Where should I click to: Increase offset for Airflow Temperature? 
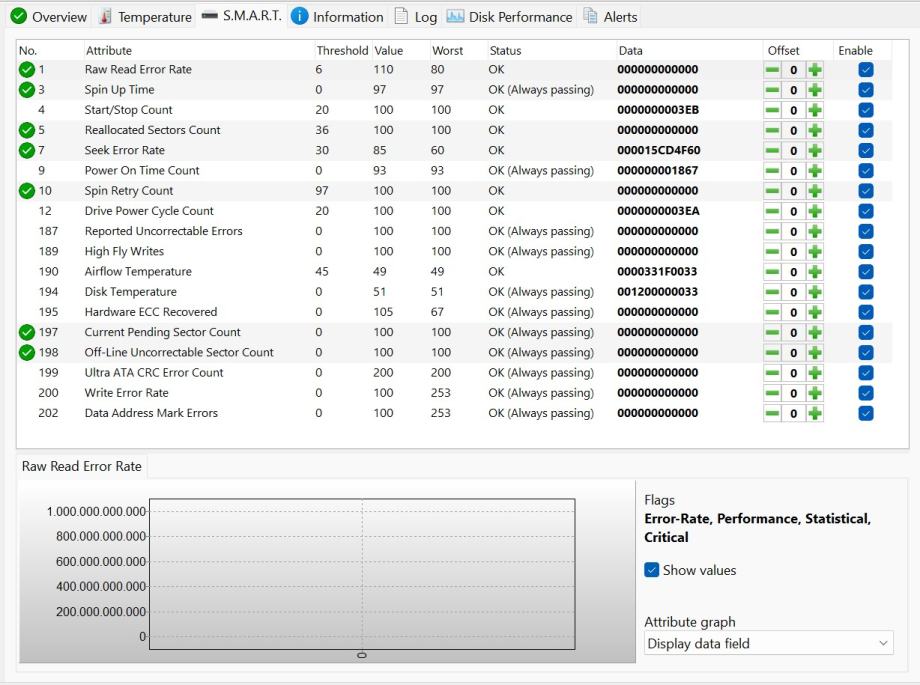click(x=814, y=272)
